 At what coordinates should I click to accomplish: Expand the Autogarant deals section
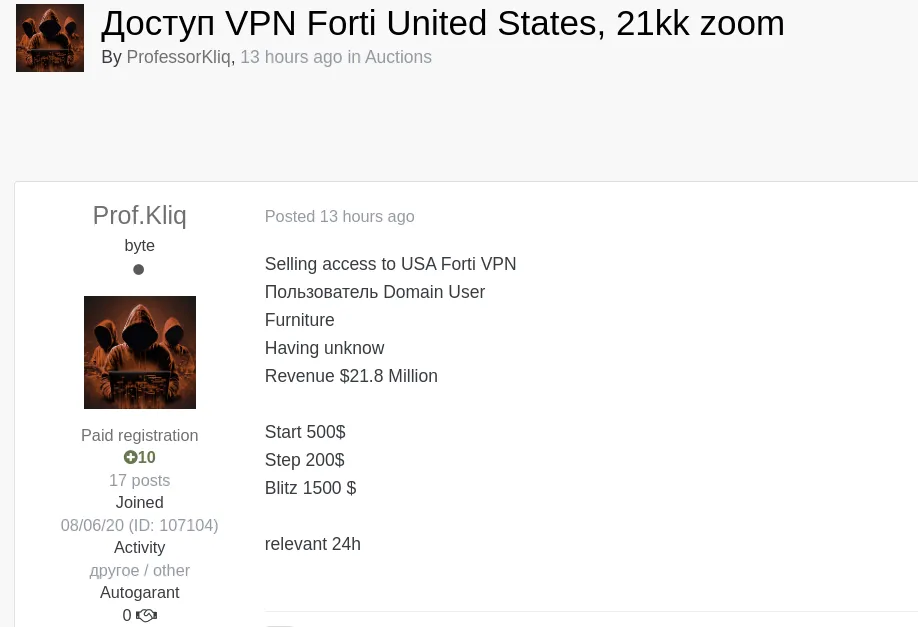point(139,592)
